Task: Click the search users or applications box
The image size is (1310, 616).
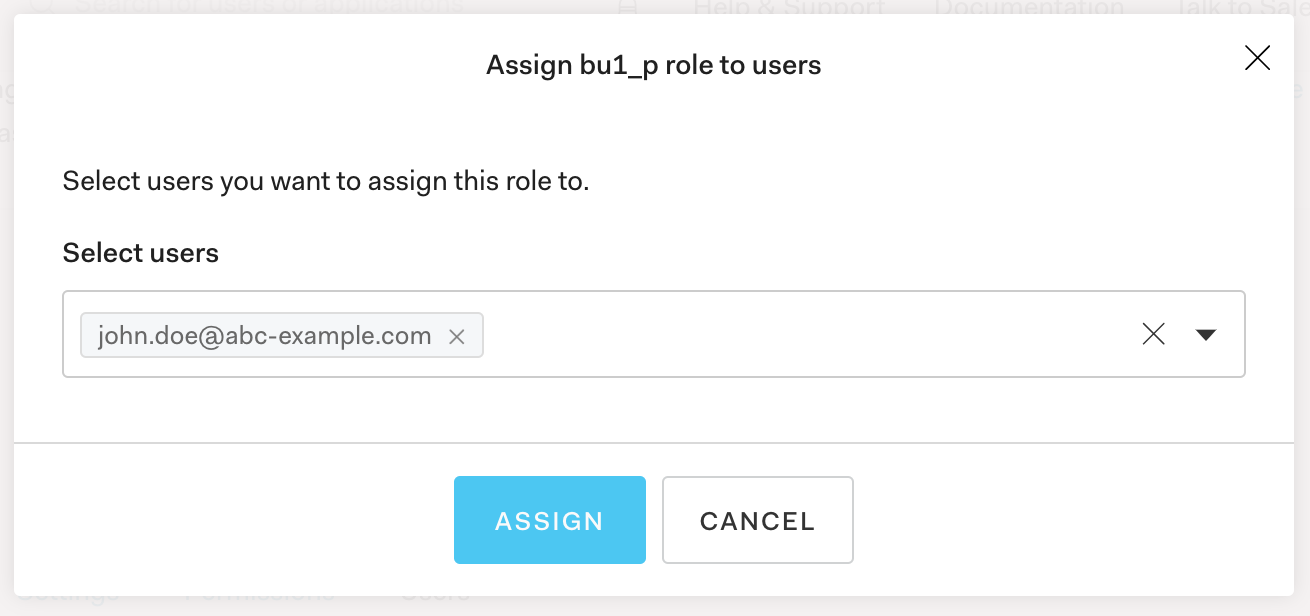Action: (270, 6)
